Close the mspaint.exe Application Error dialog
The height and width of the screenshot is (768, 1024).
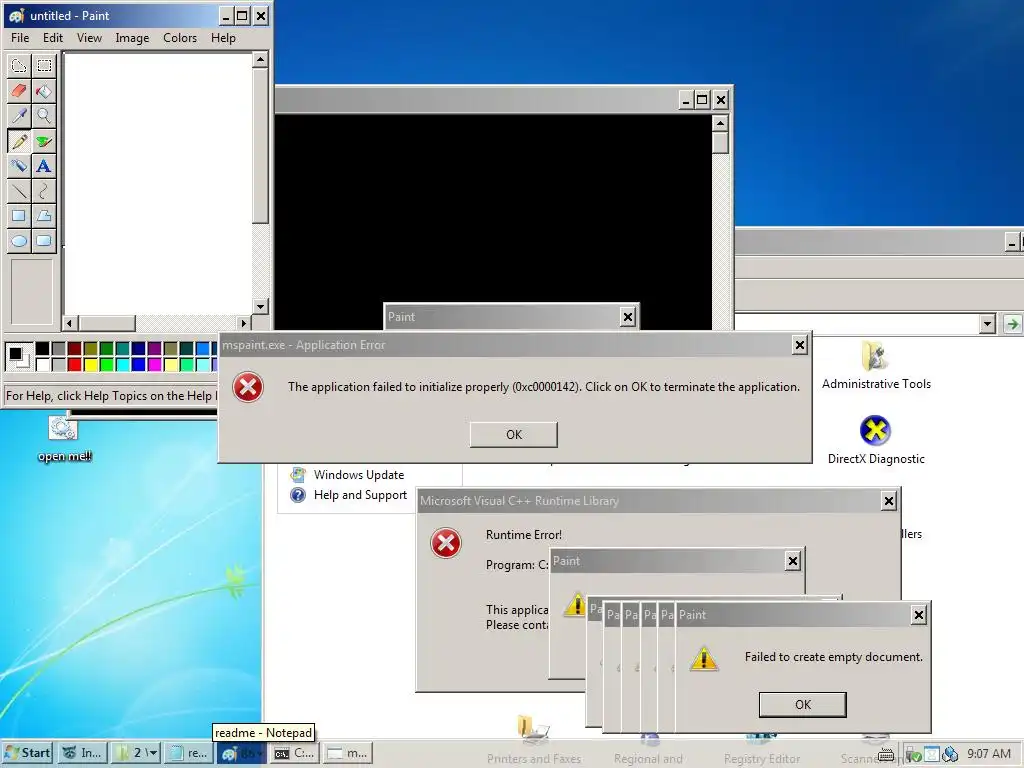pos(799,345)
